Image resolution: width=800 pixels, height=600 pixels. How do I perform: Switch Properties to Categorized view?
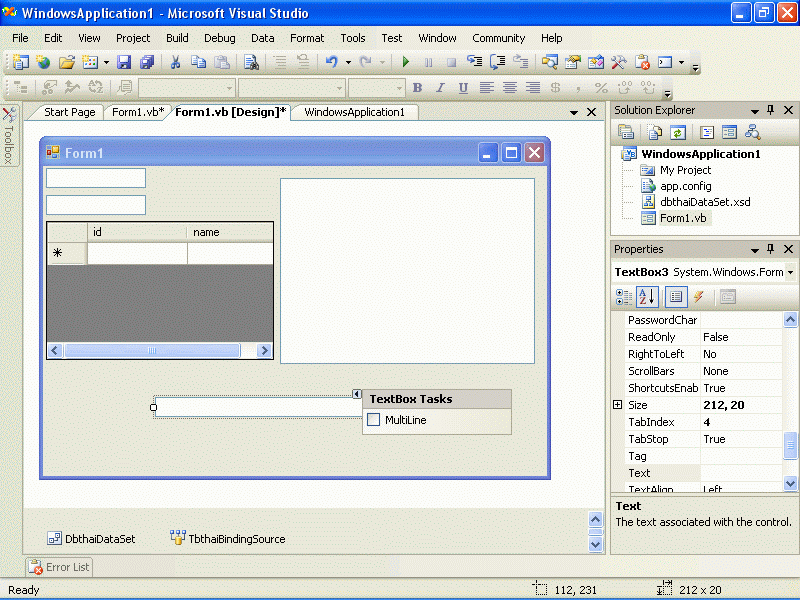click(623, 297)
